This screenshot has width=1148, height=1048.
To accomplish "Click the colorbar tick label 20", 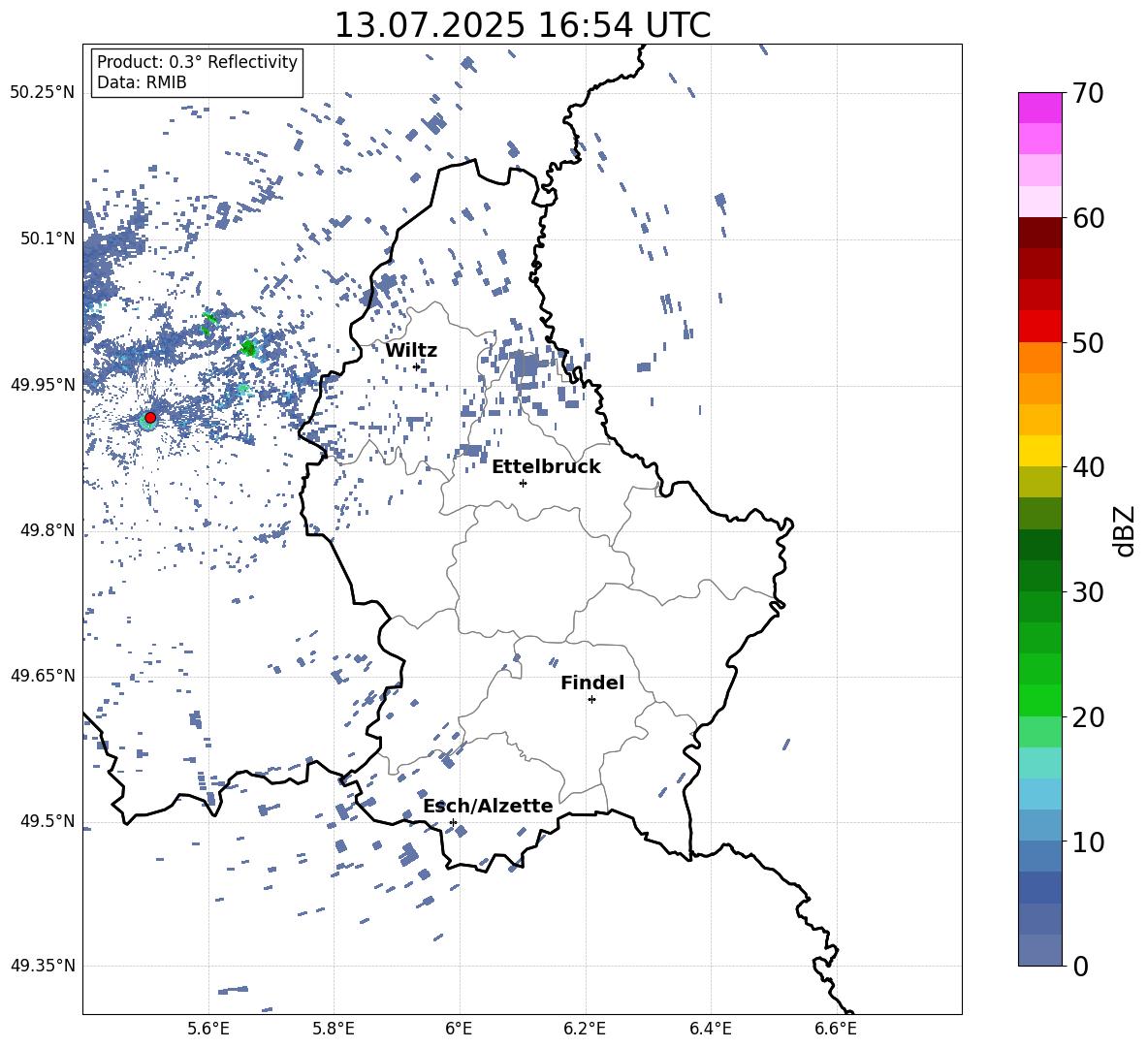I will tap(1088, 717).
